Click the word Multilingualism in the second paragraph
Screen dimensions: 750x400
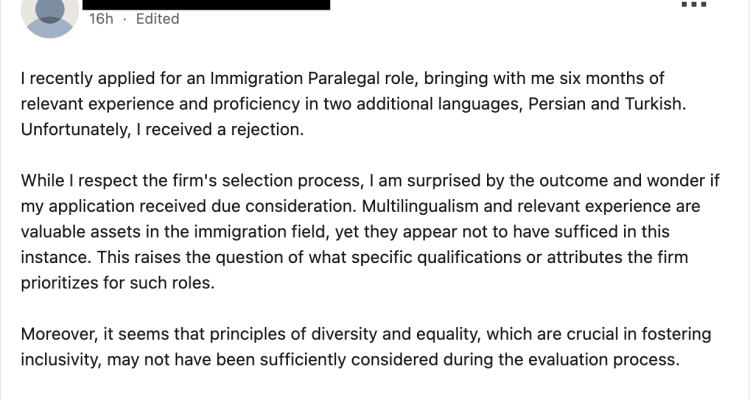(x=420, y=206)
